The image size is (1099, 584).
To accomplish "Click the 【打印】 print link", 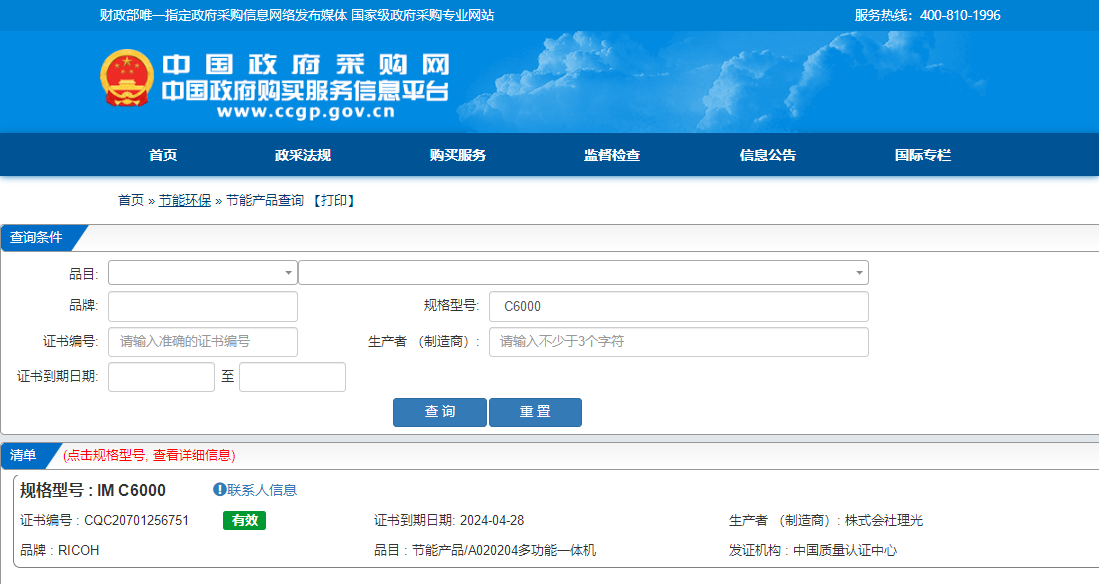I will point(334,201).
